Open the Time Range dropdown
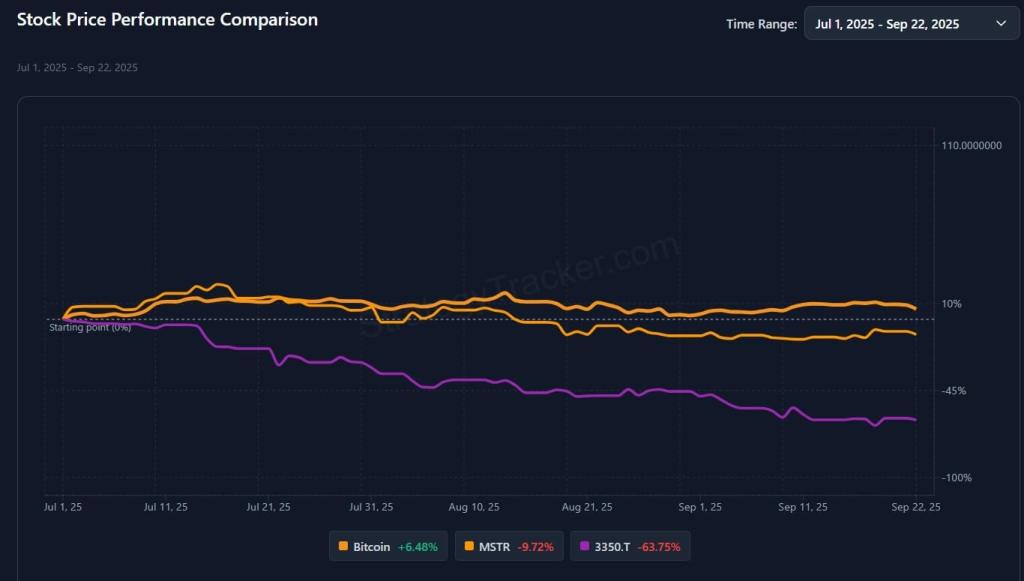 pyautogui.click(x=911, y=24)
